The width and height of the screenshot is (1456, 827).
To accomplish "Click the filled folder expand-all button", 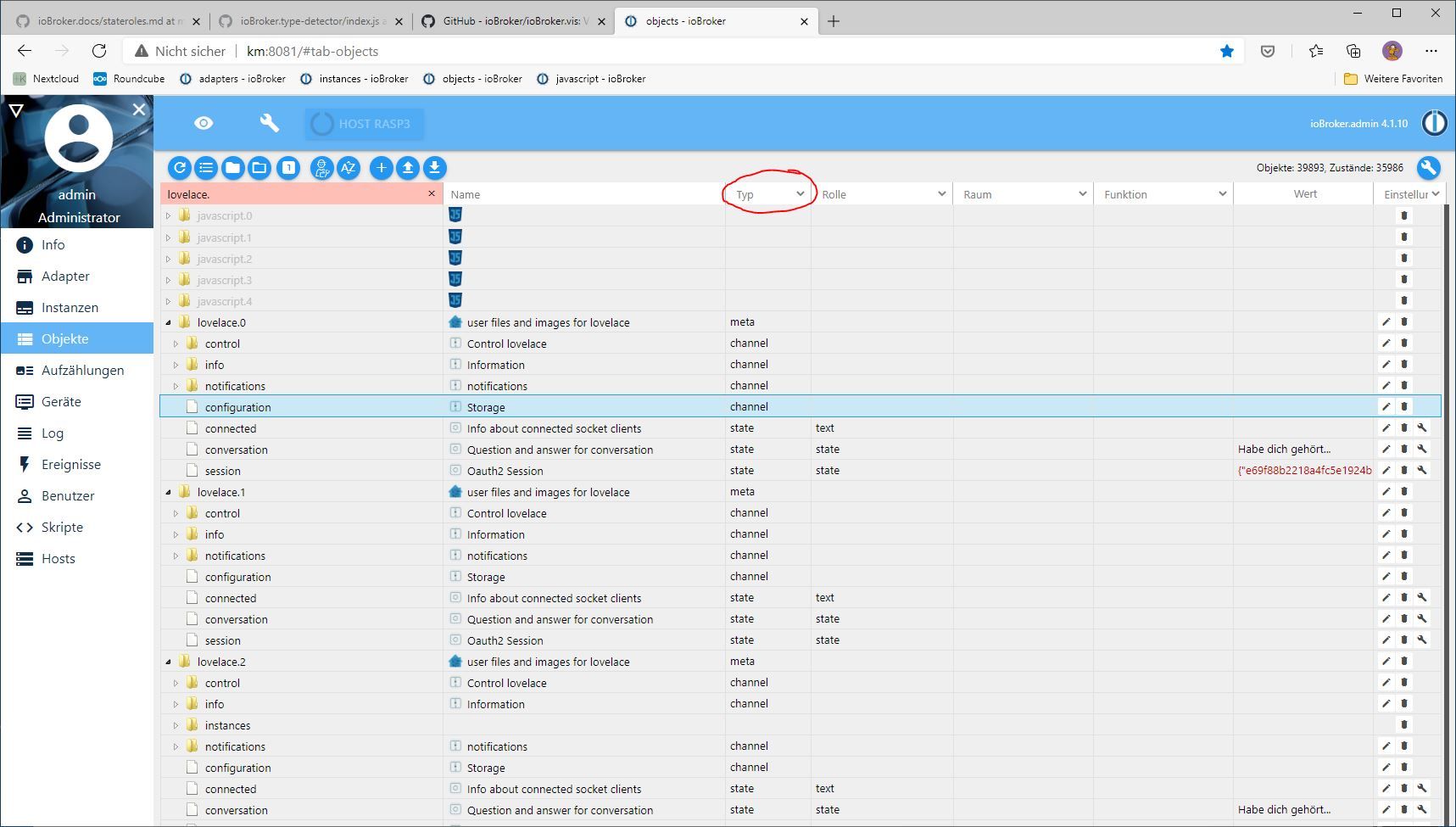I will [232, 168].
